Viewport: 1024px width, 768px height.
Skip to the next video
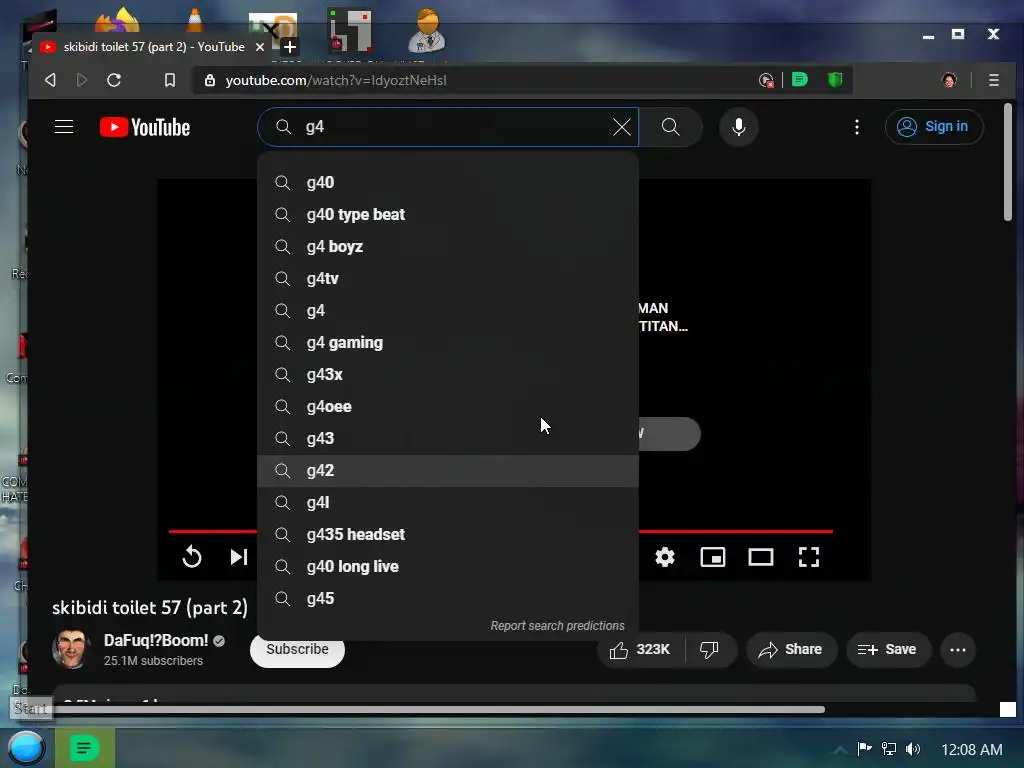click(x=239, y=557)
